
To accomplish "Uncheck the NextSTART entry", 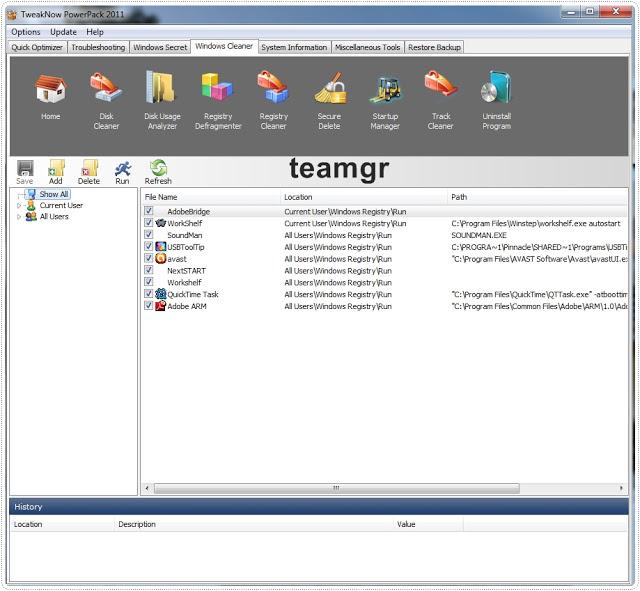I will click(x=149, y=270).
